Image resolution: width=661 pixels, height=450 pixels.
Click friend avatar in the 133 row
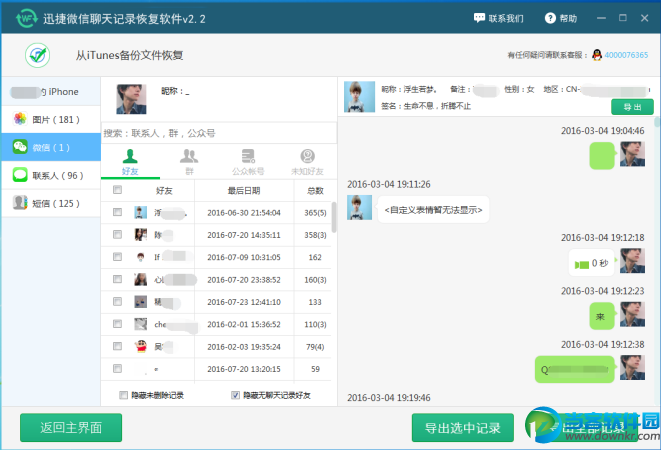[x=140, y=302]
